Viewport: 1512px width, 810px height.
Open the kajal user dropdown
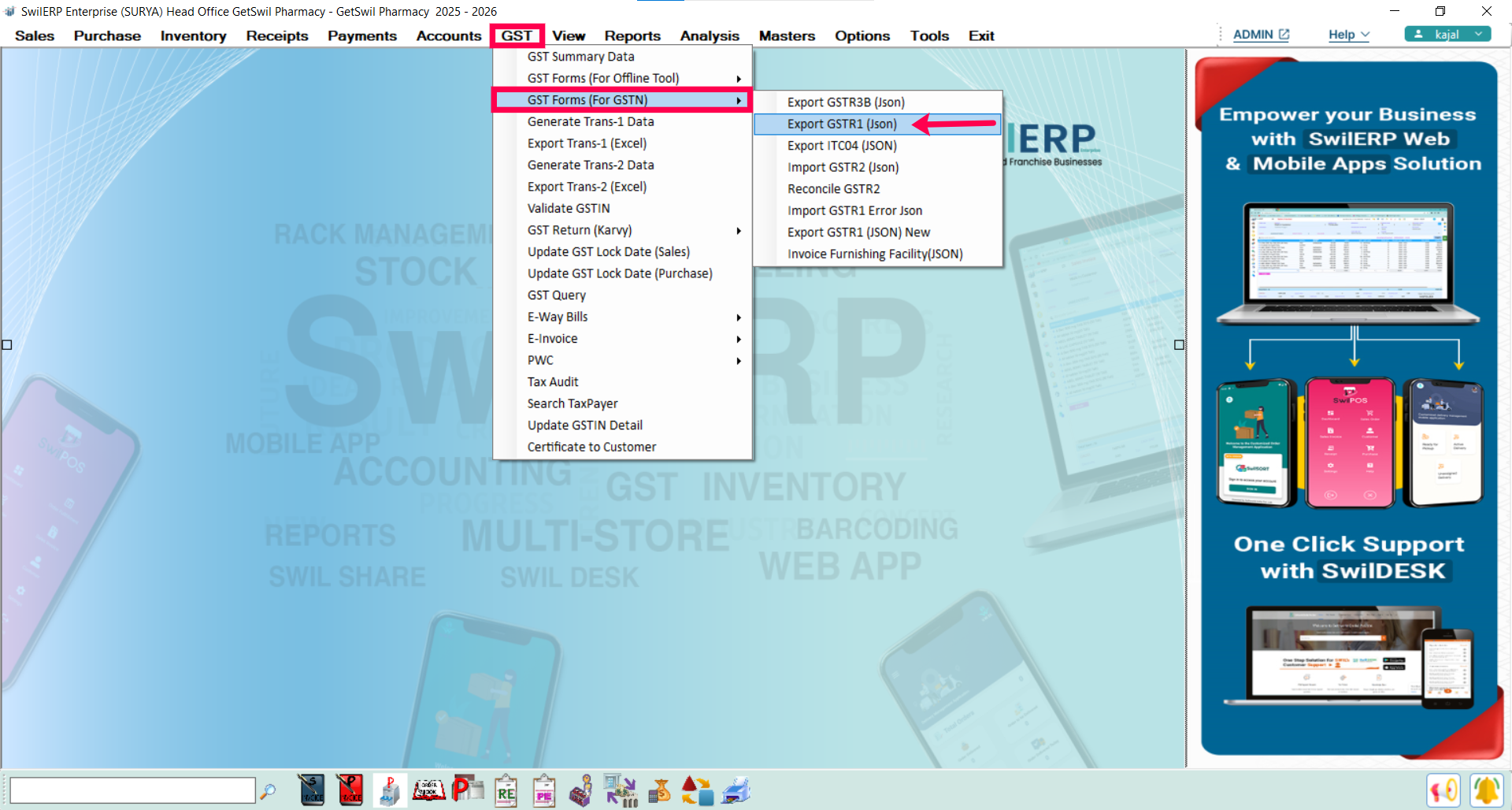(1447, 34)
